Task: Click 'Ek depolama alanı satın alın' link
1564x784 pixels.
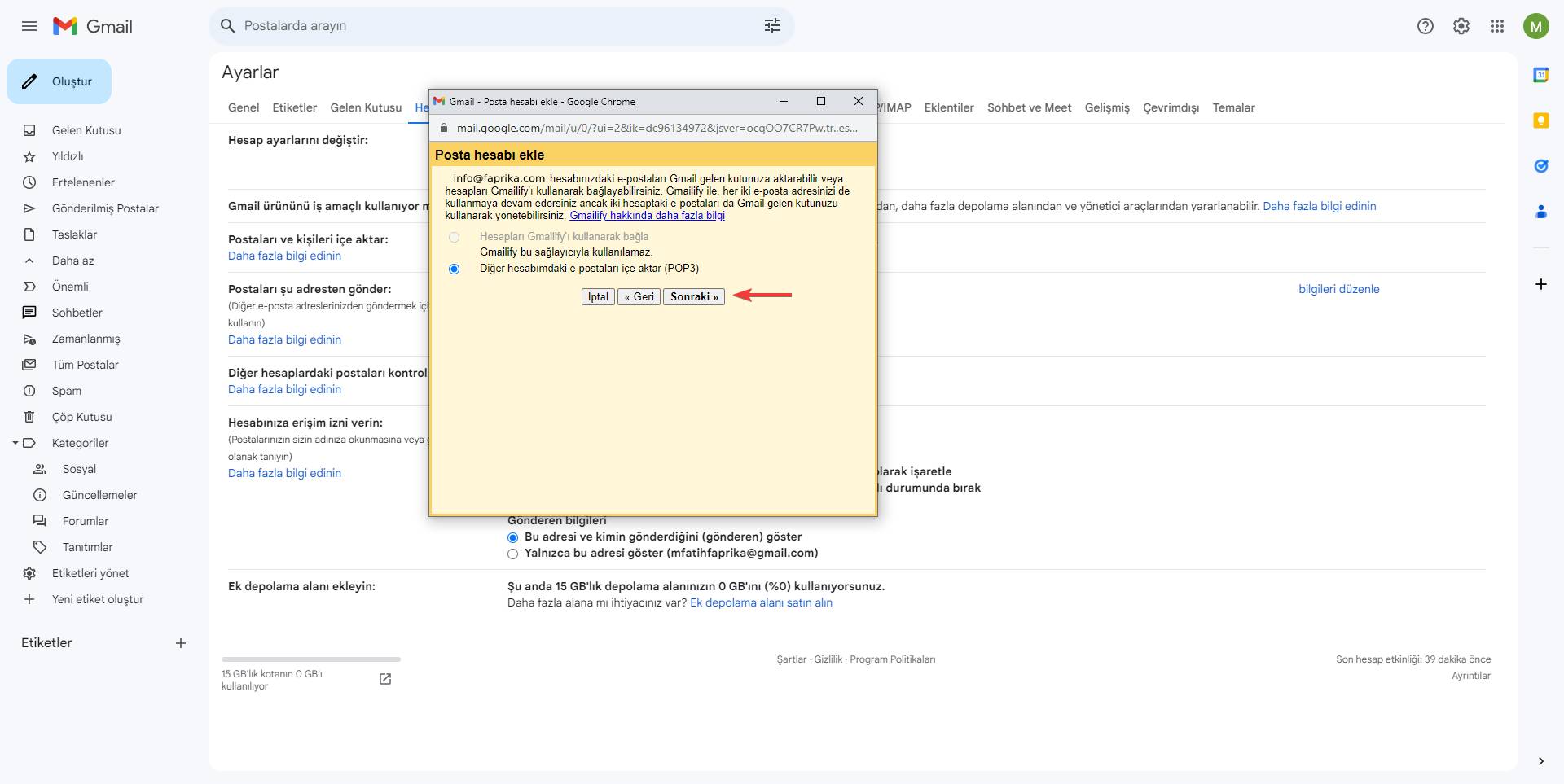Action: [761, 603]
